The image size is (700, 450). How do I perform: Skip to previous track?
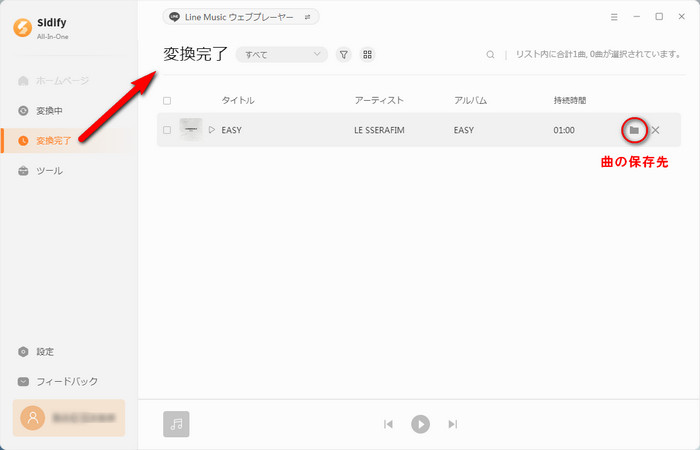click(388, 424)
